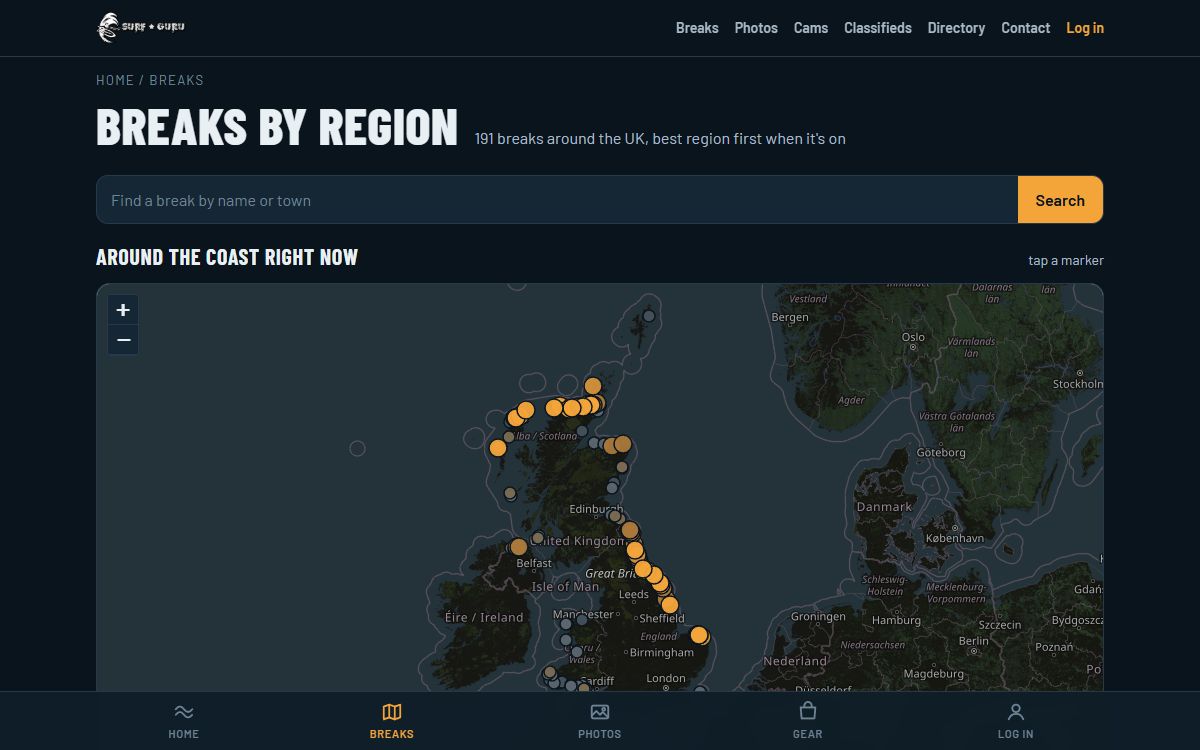This screenshot has width=1200, height=750.
Task: Click the Stockholm label on the map
Action: (x=1078, y=384)
